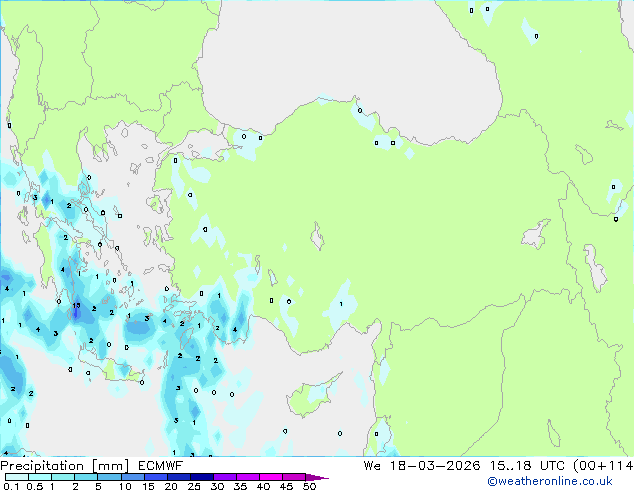Screen dimensions: 634x490
Task: Click the 30–35 mm purple legend swatch
Action: click(224, 477)
